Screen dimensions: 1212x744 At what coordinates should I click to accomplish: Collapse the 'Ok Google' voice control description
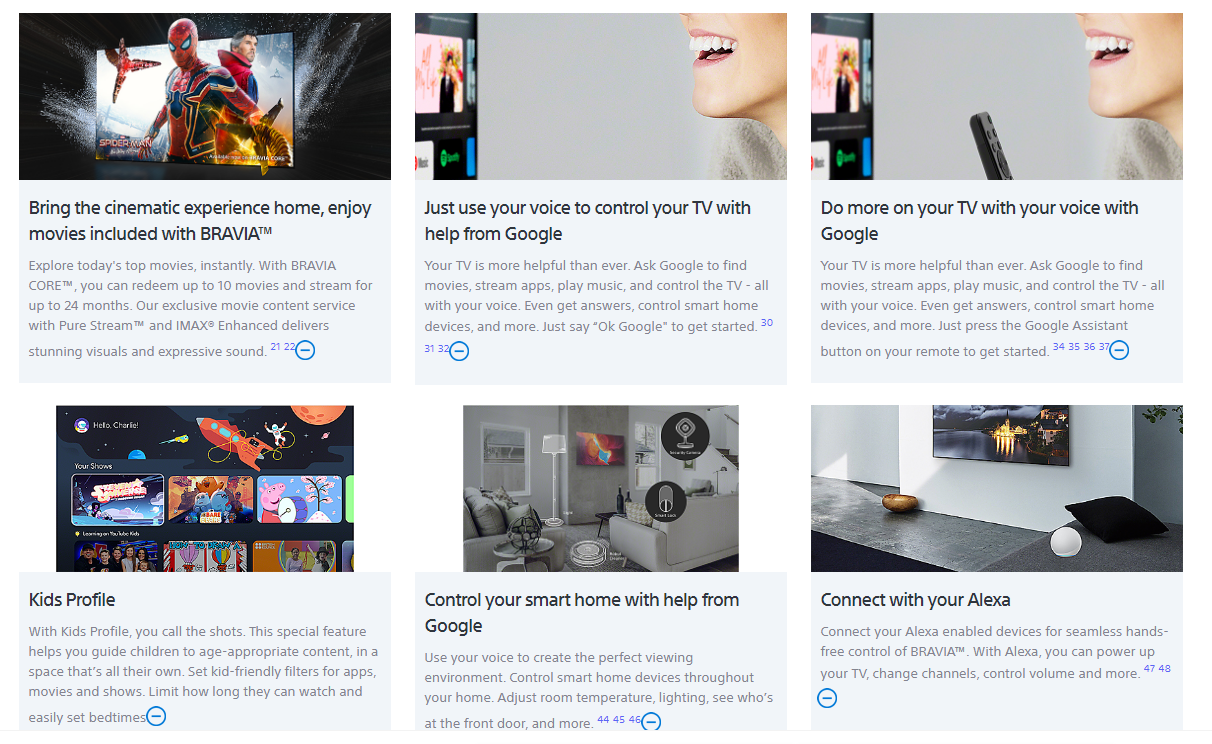click(x=459, y=351)
